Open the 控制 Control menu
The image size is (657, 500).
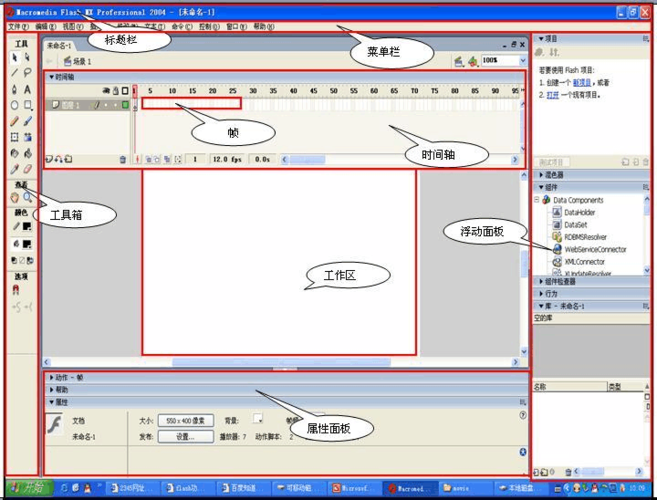pyautogui.click(x=209, y=26)
